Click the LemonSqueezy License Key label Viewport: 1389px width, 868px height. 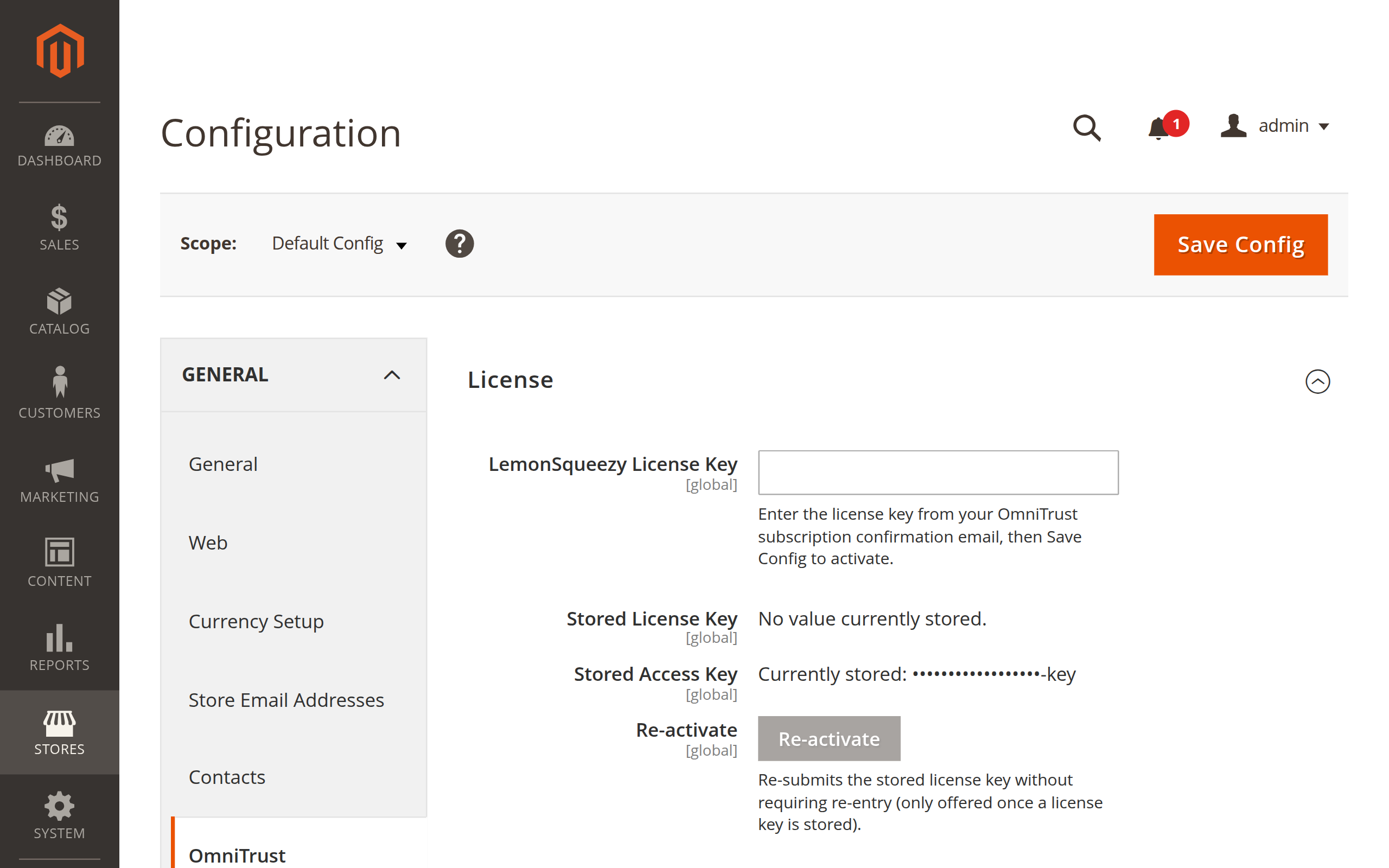613,464
